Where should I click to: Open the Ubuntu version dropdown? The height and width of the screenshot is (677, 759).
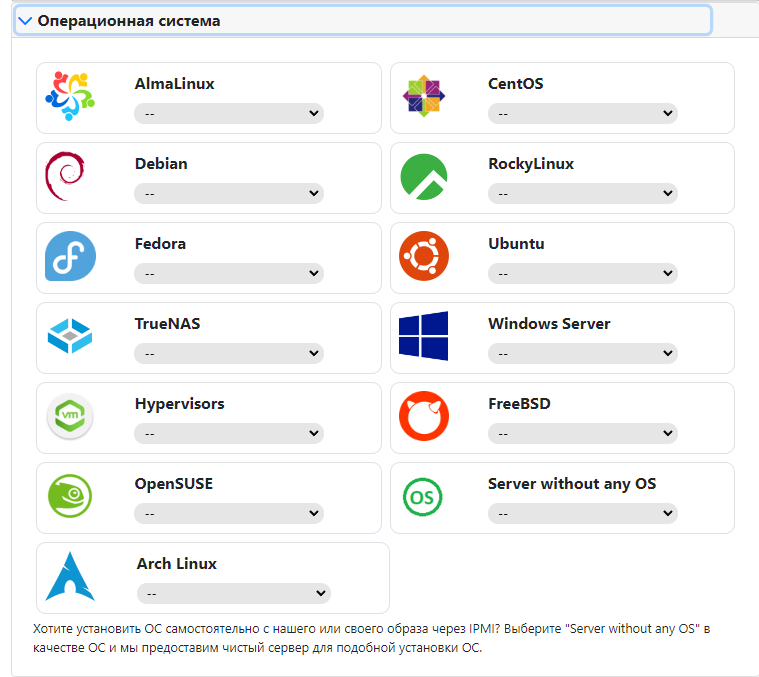(x=583, y=273)
